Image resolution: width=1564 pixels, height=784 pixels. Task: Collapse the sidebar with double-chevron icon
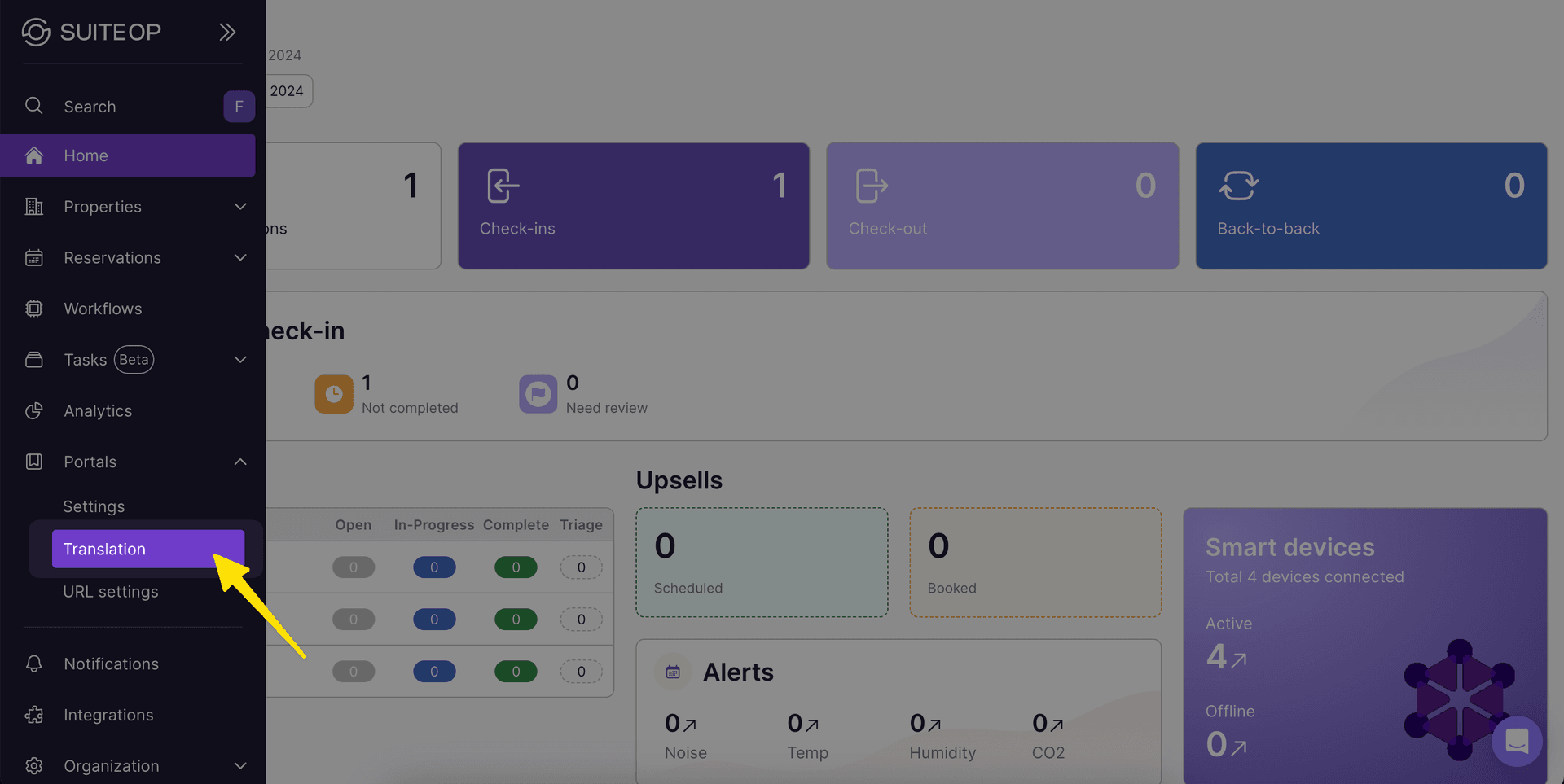pos(227,32)
